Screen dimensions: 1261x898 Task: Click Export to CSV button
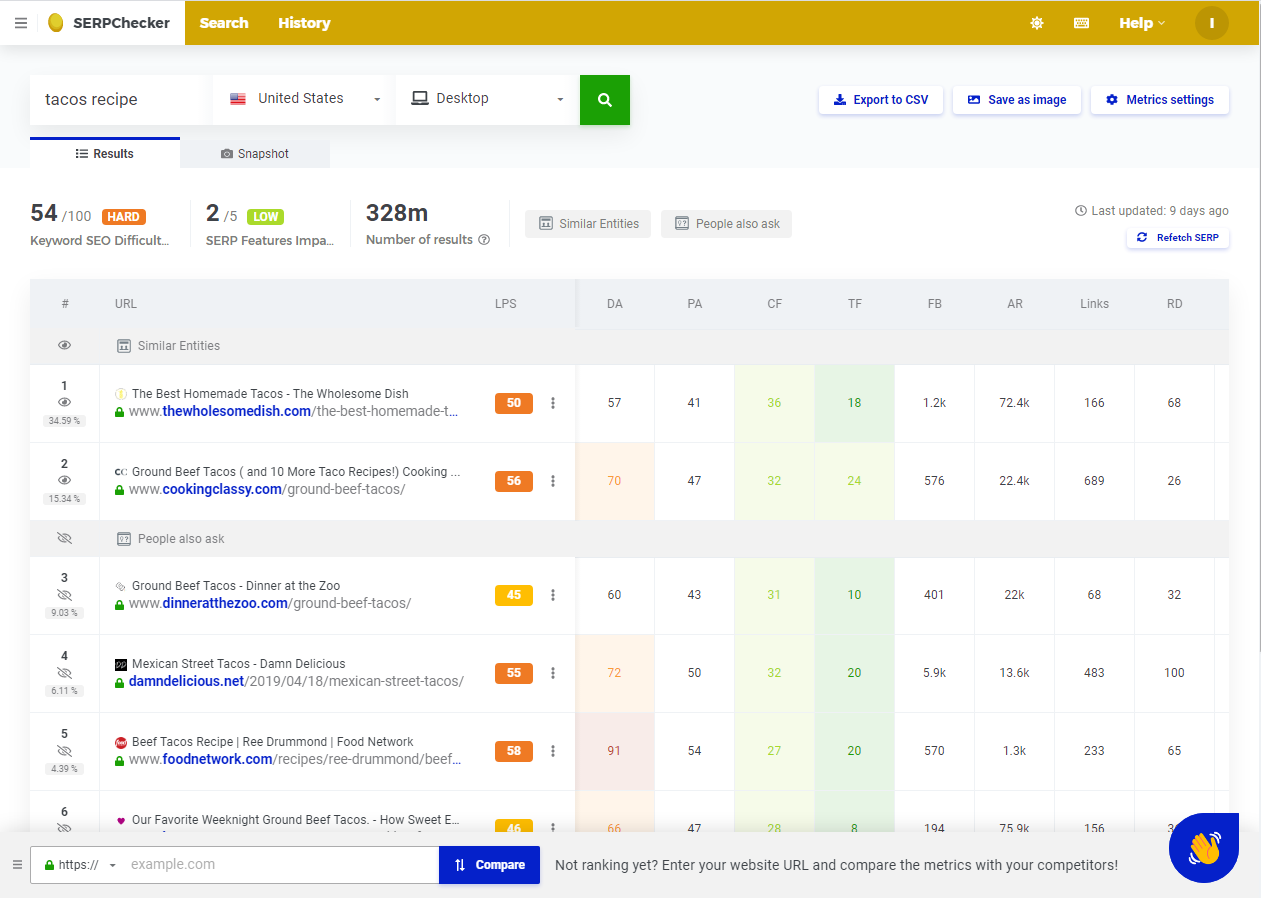click(x=881, y=100)
